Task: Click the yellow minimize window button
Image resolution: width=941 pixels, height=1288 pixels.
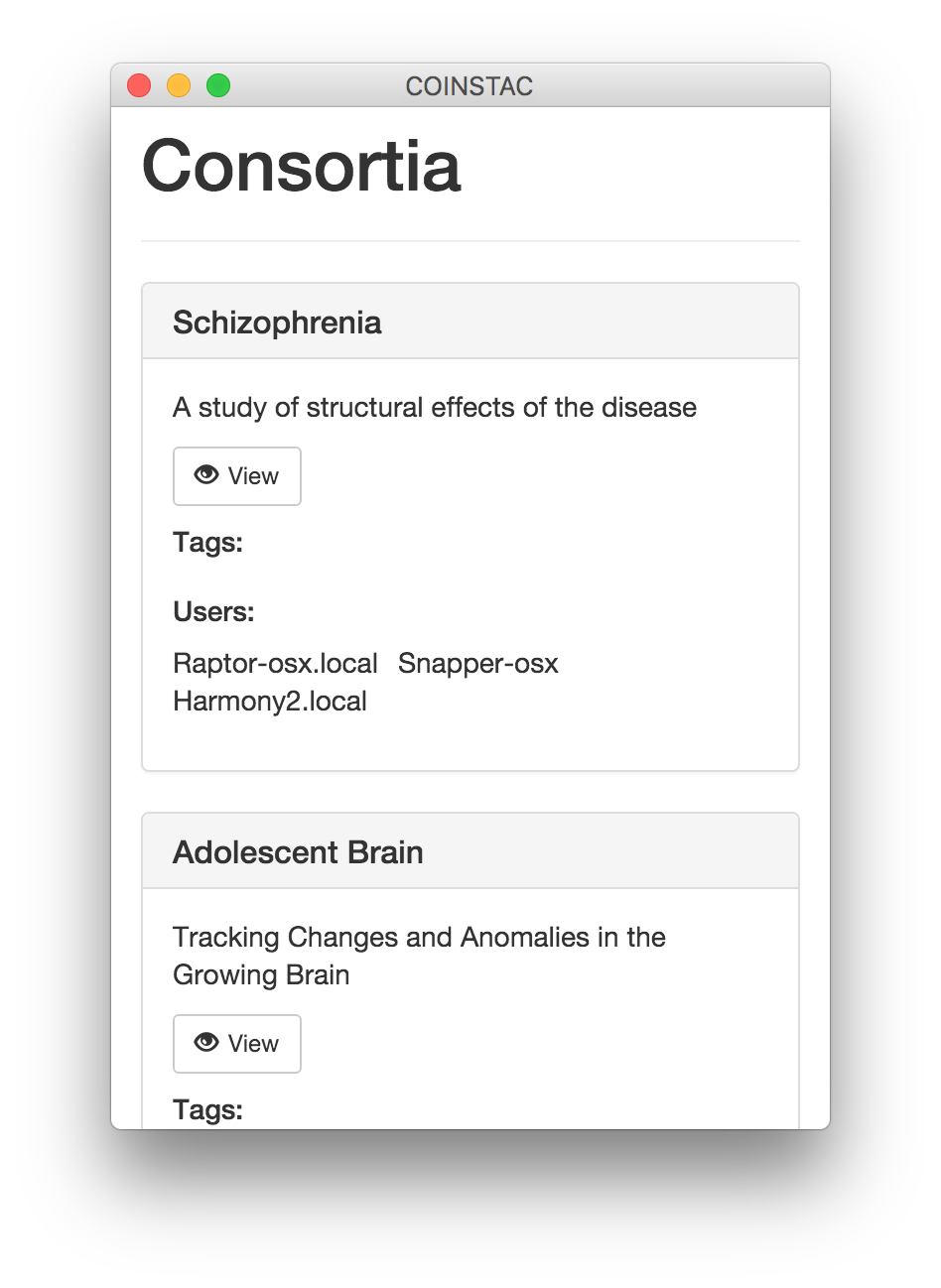Action: pos(179,86)
